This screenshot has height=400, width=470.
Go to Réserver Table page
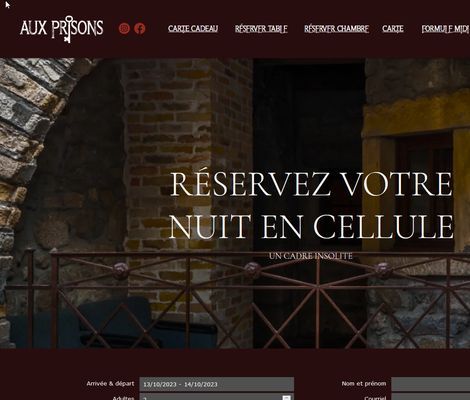coord(261,29)
